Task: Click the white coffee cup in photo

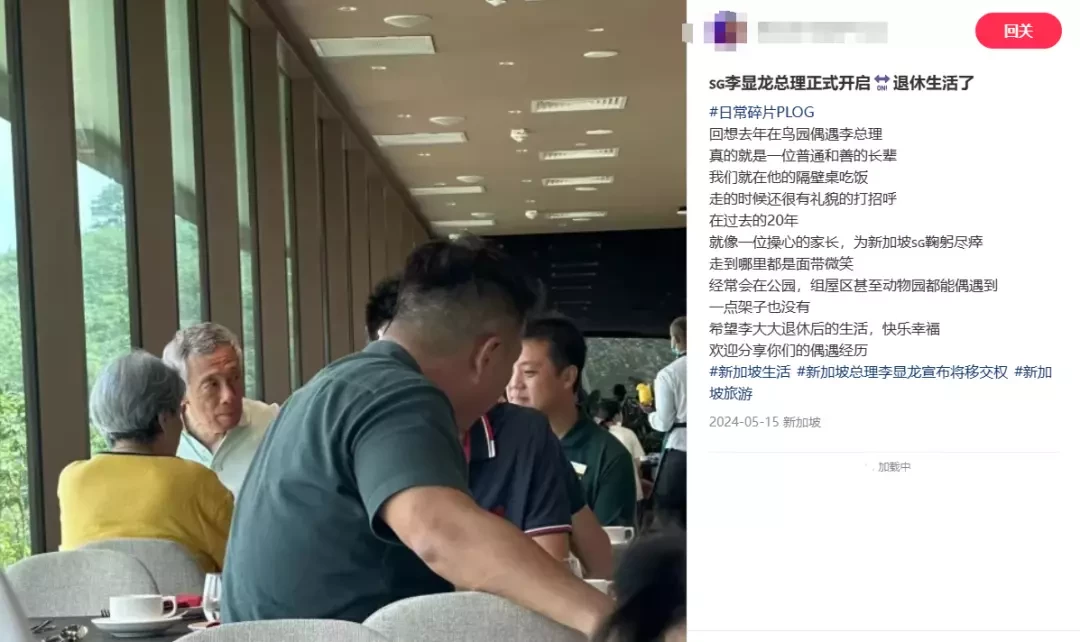Action: 141,608
